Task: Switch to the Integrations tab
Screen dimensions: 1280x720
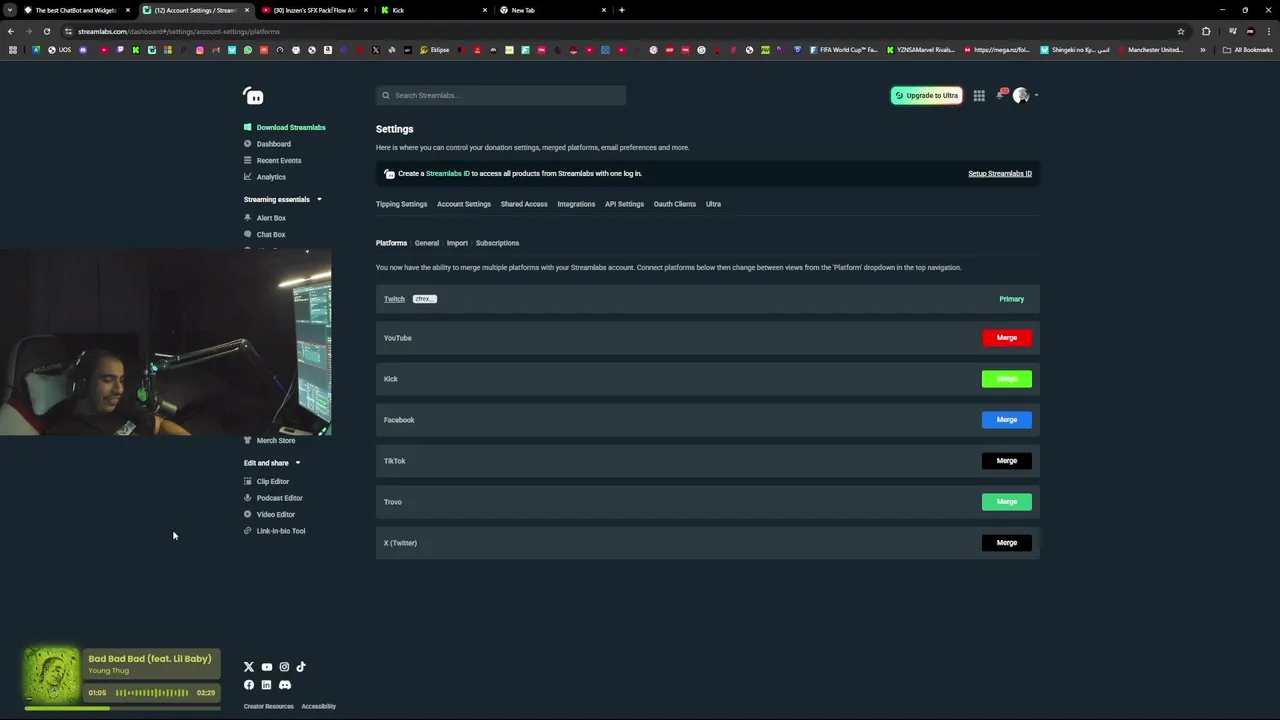Action: click(x=576, y=204)
